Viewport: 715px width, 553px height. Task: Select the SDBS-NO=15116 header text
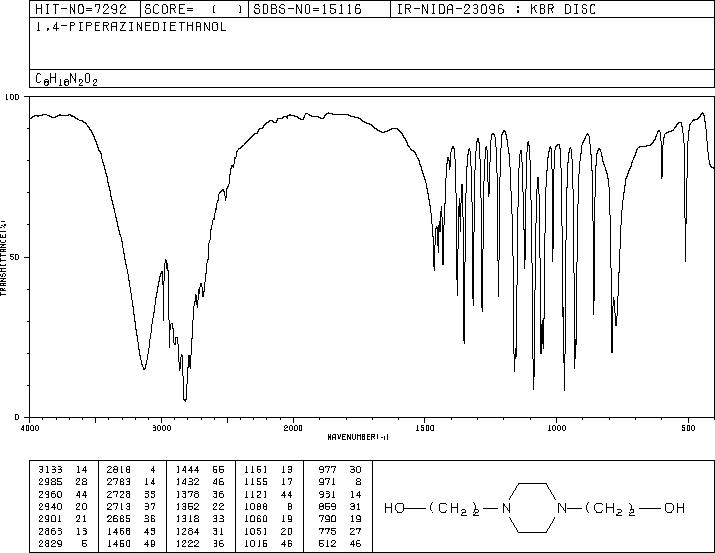307,9
